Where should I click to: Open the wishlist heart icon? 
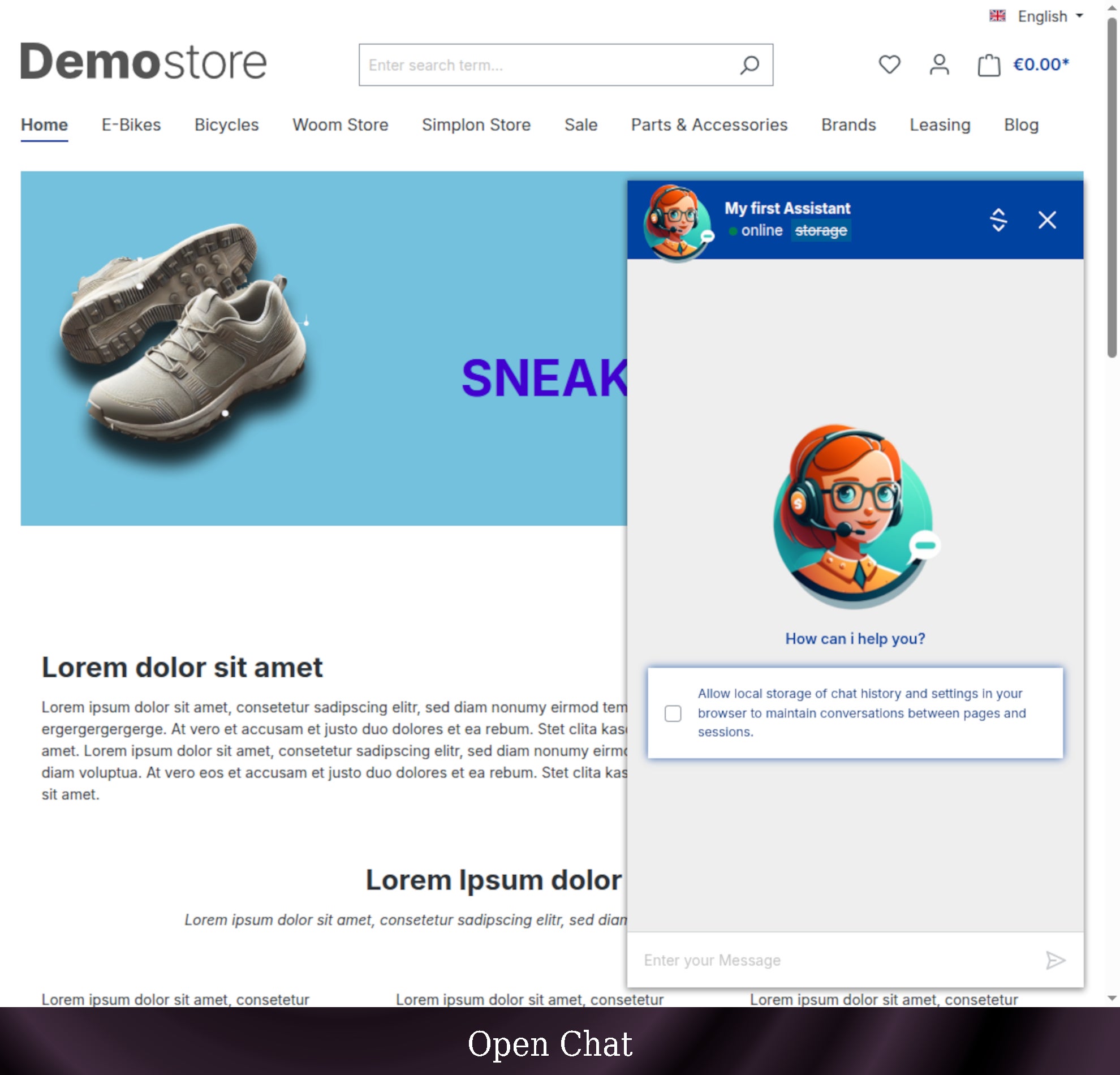click(889, 64)
